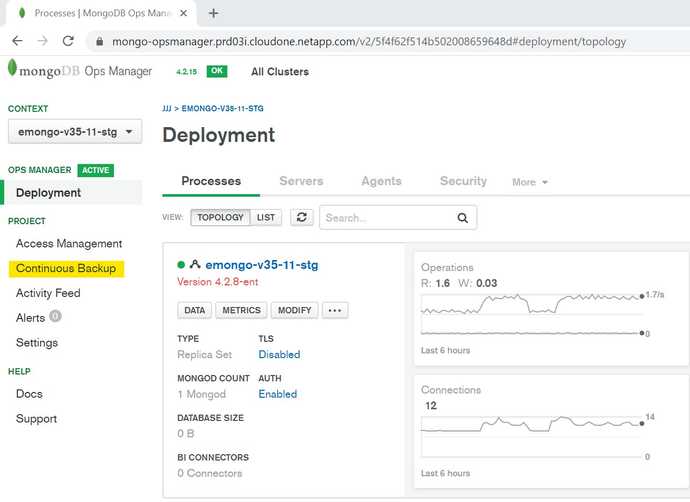Click the refresh topology view icon
The width and height of the screenshot is (690, 502).
(302, 217)
